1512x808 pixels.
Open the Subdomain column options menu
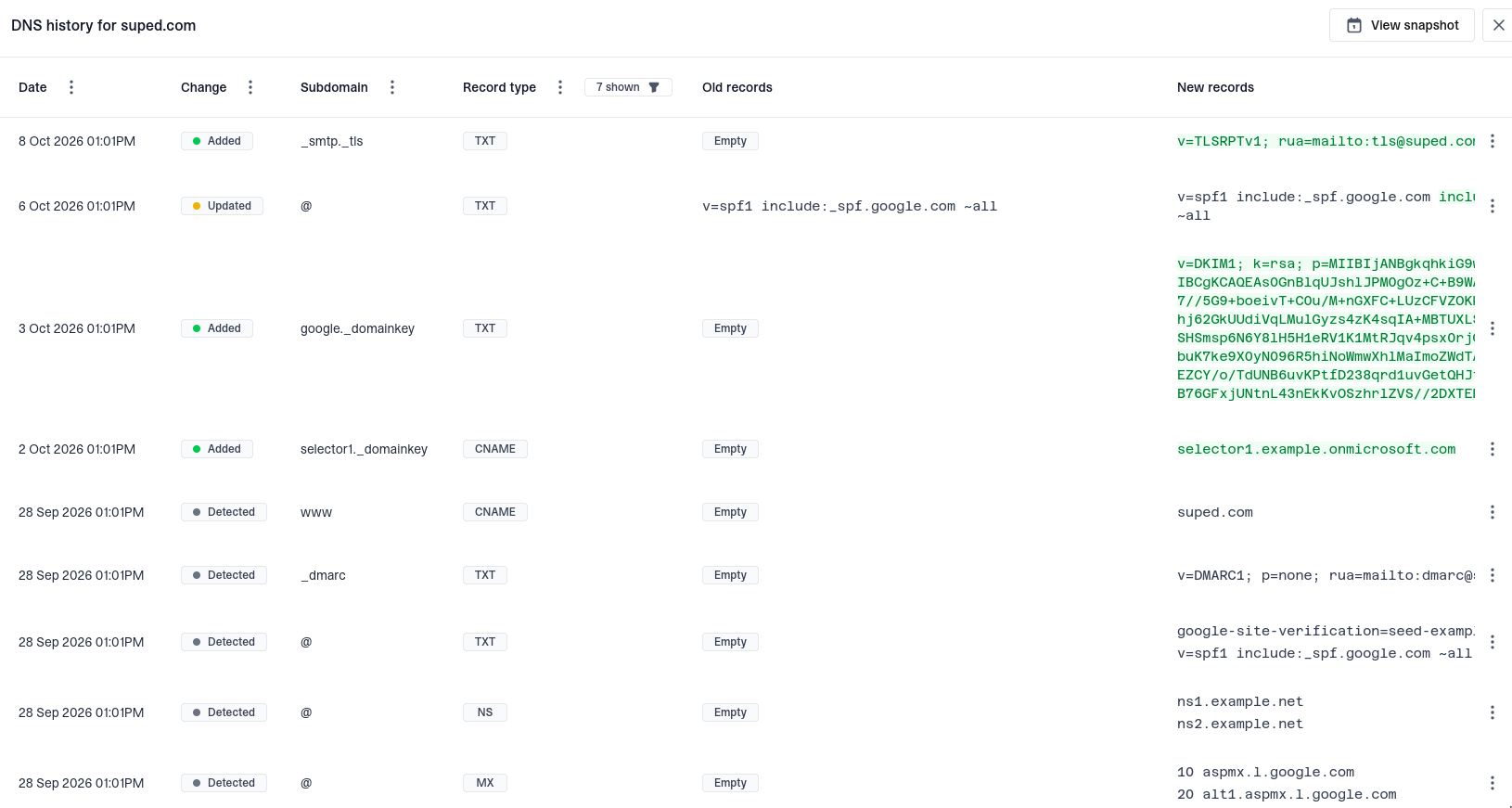pos(392,87)
